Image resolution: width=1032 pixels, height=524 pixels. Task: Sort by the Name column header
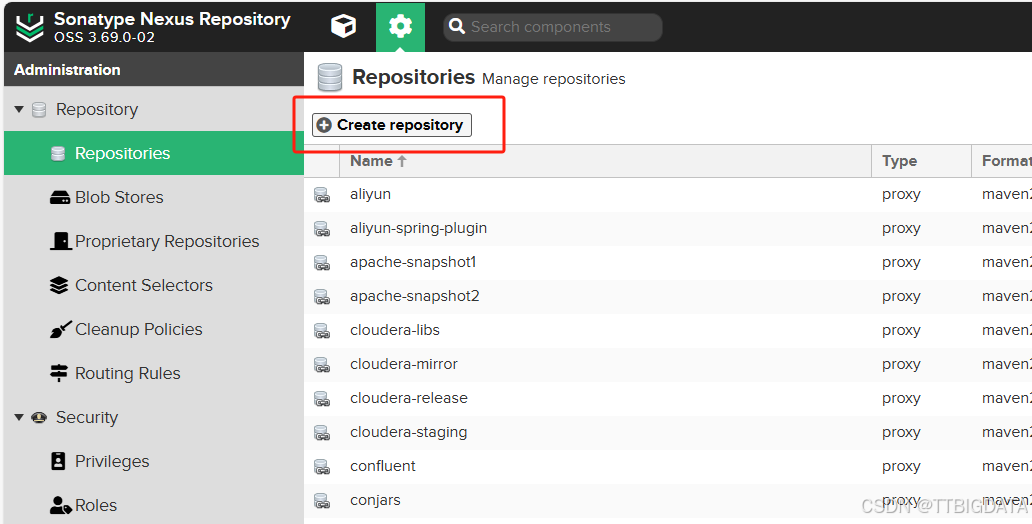point(606,161)
